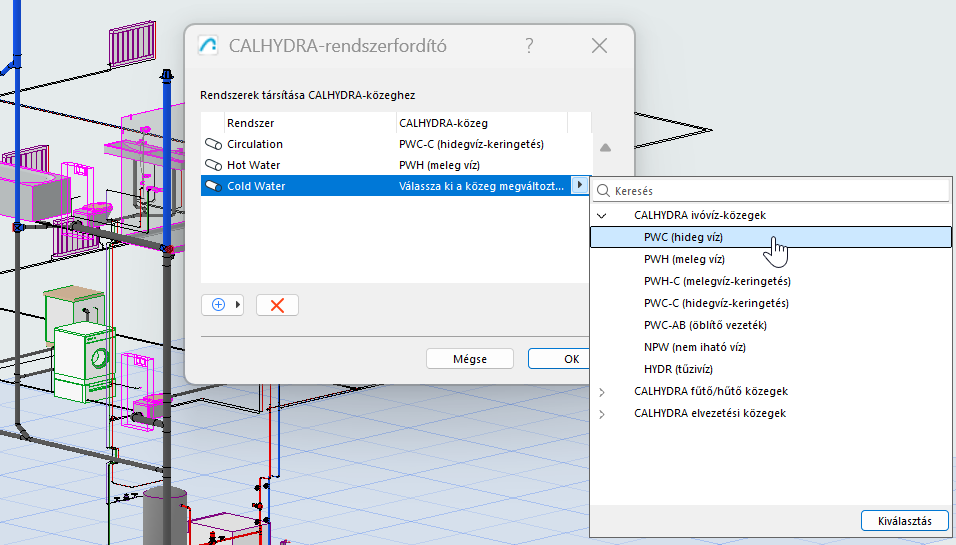Screen dimensions: 956x545
Task: Expand CALHYDRA fűtő/hűtő közegek group
Action: click(x=602, y=391)
